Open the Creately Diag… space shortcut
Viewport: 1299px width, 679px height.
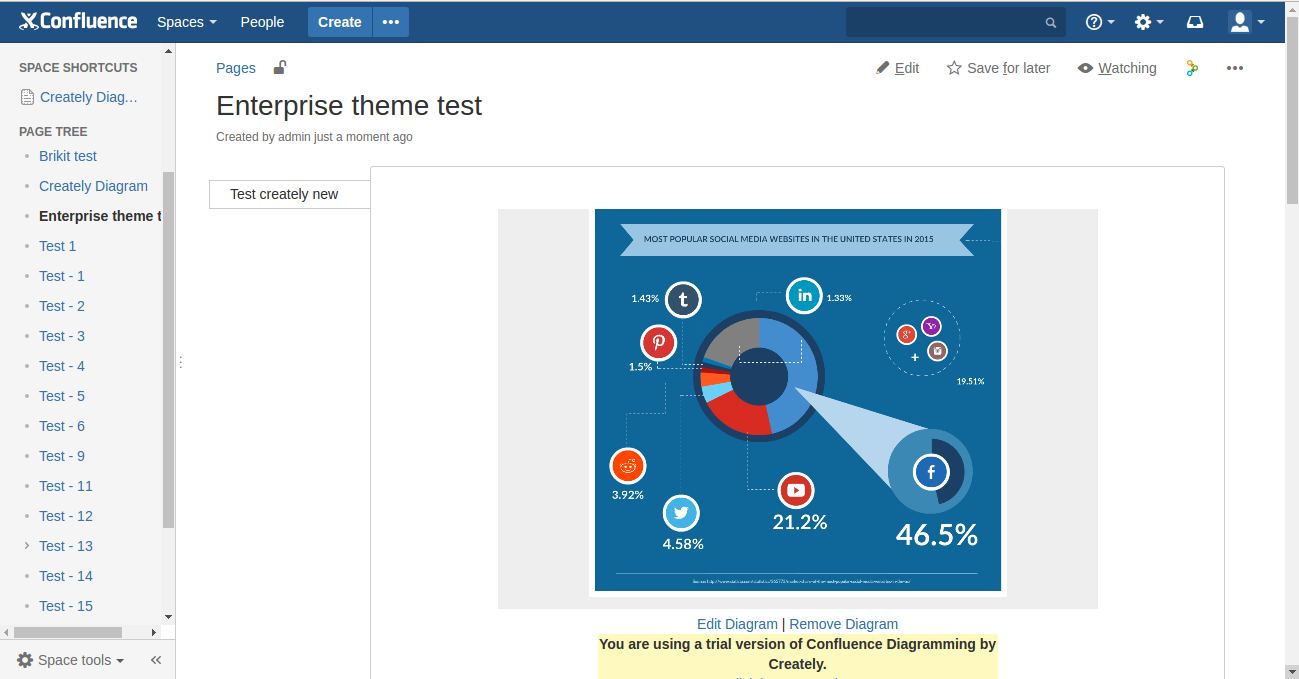coord(79,97)
